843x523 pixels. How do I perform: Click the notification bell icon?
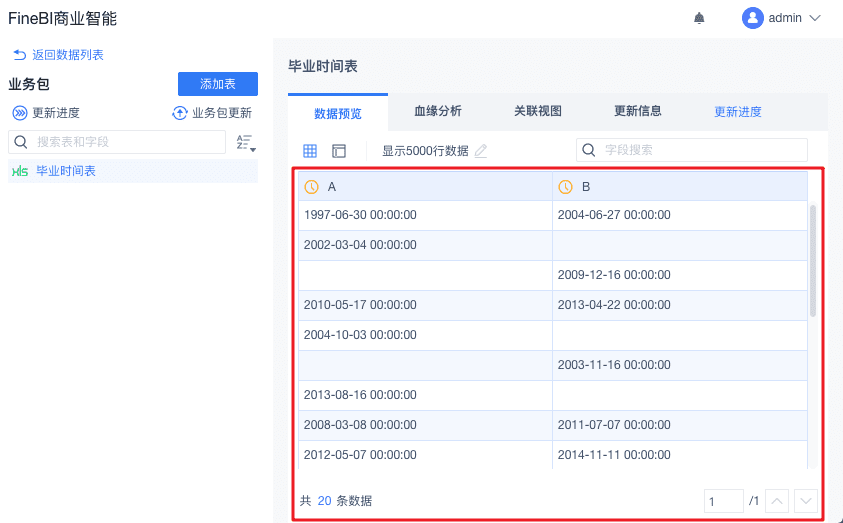click(x=699, y=18)
